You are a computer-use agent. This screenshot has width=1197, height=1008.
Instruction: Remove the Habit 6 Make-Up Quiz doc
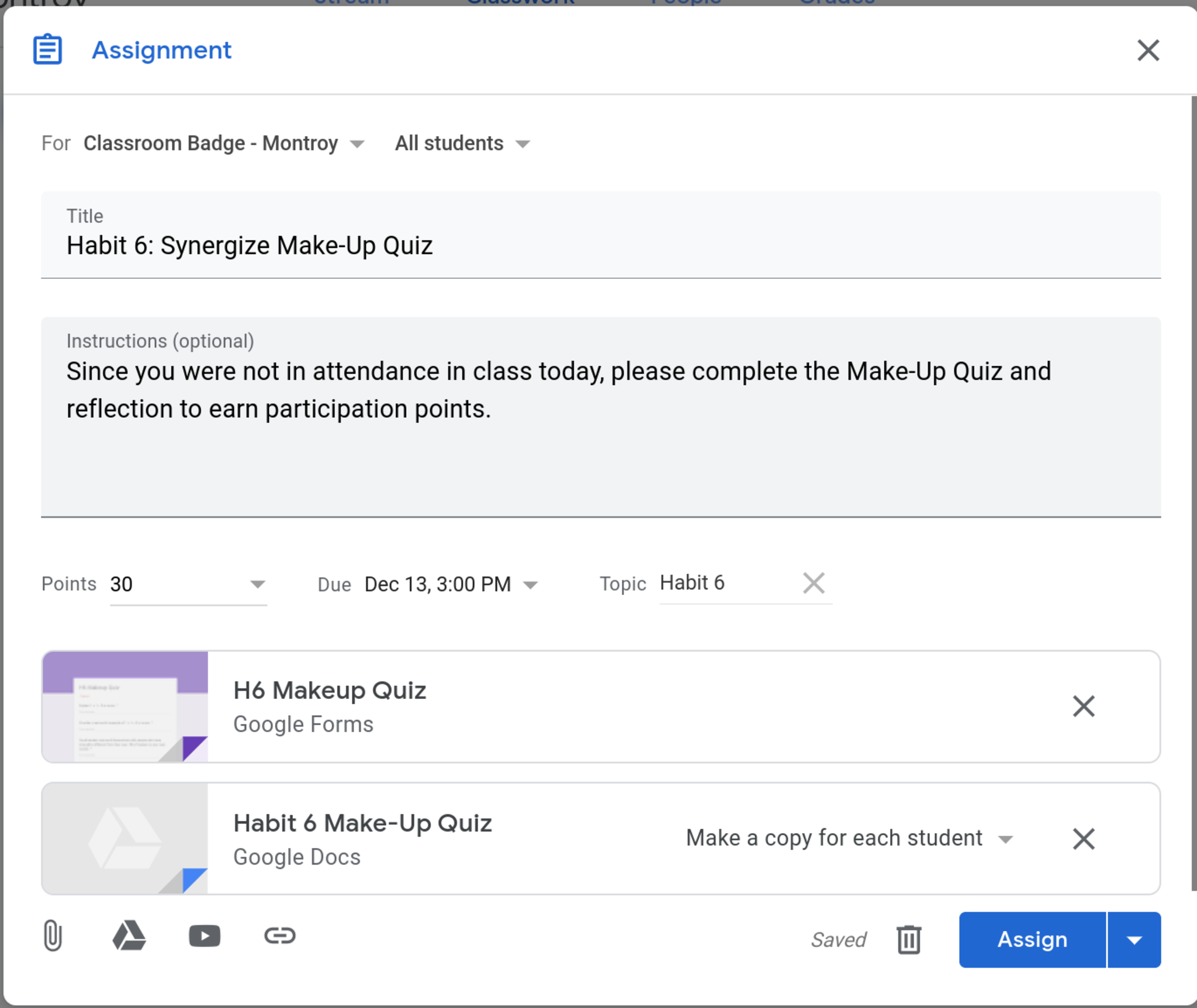pos(1084,839)
